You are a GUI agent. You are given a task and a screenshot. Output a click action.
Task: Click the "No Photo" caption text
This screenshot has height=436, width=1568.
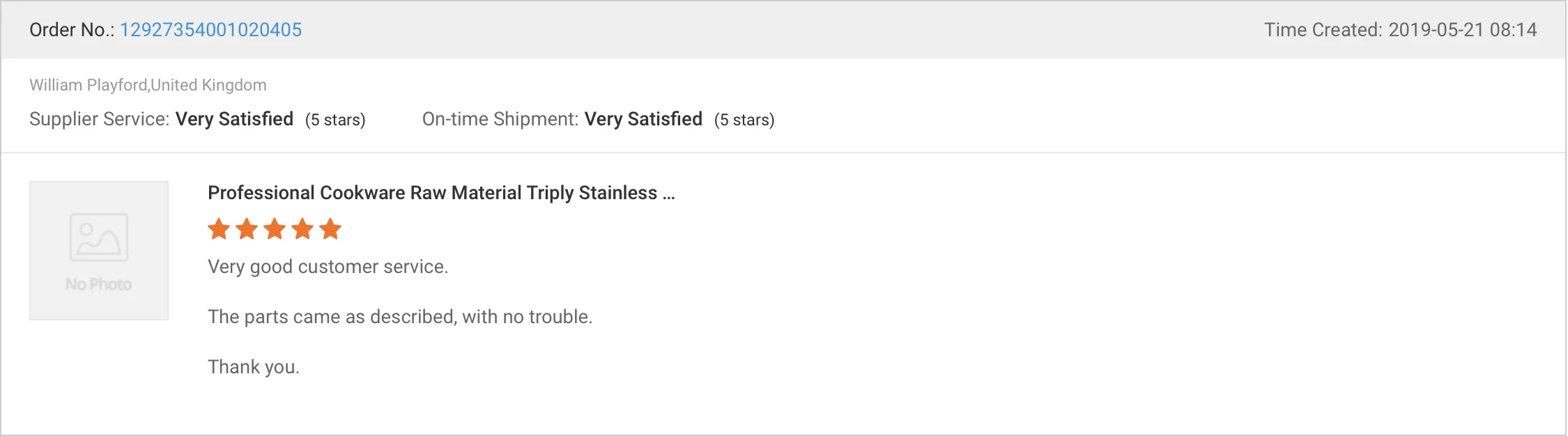[x=99, y=284]
